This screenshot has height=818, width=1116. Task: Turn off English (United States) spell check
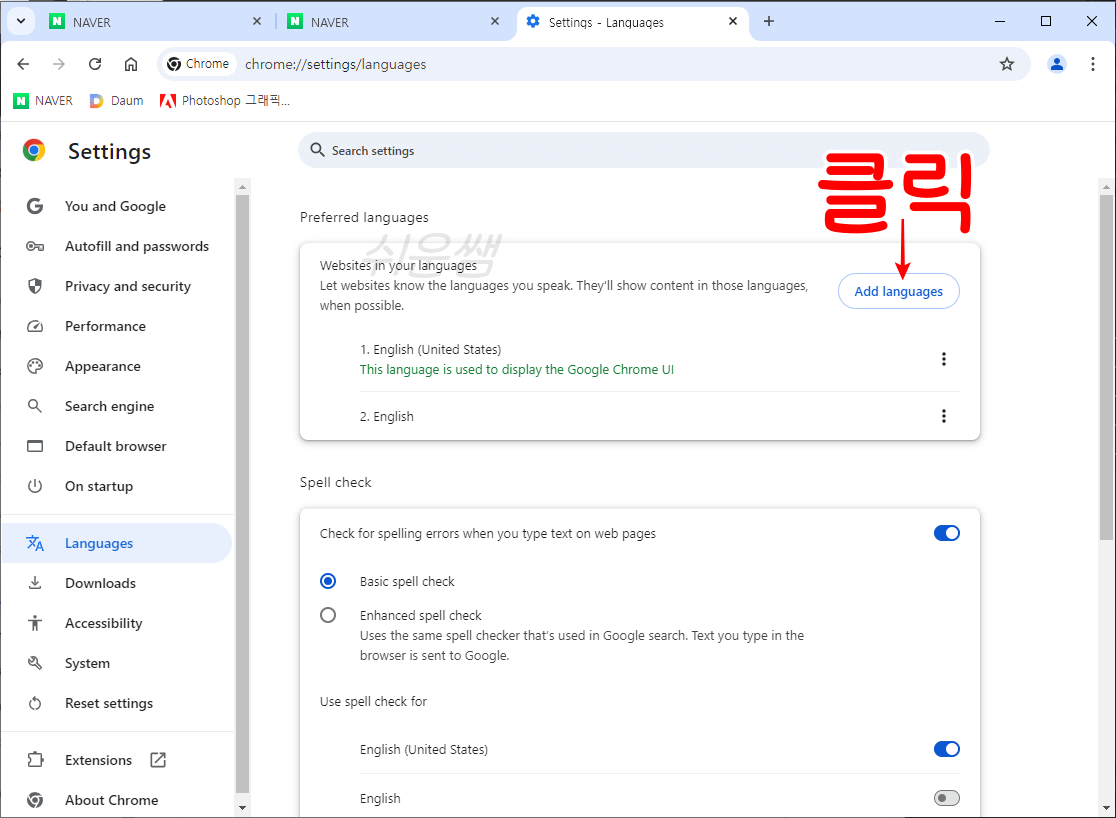click(x=946, y=749)
